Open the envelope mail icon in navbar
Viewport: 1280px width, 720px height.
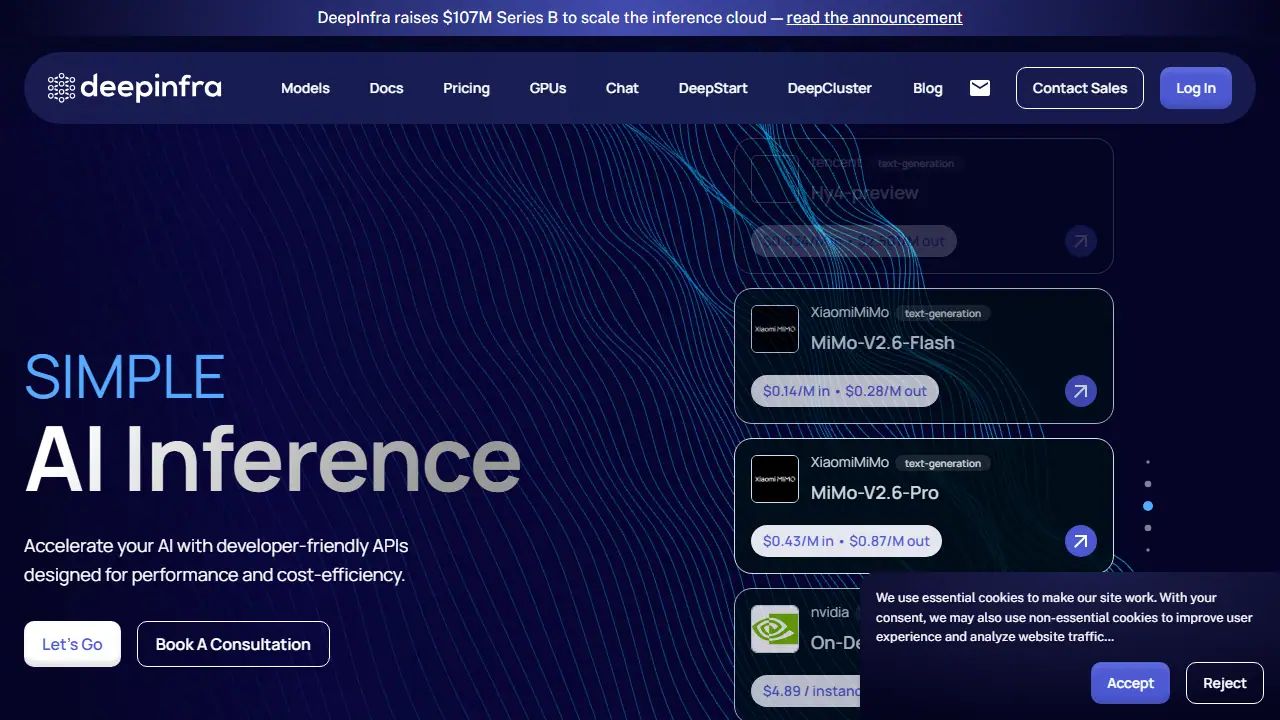[980, 88]
